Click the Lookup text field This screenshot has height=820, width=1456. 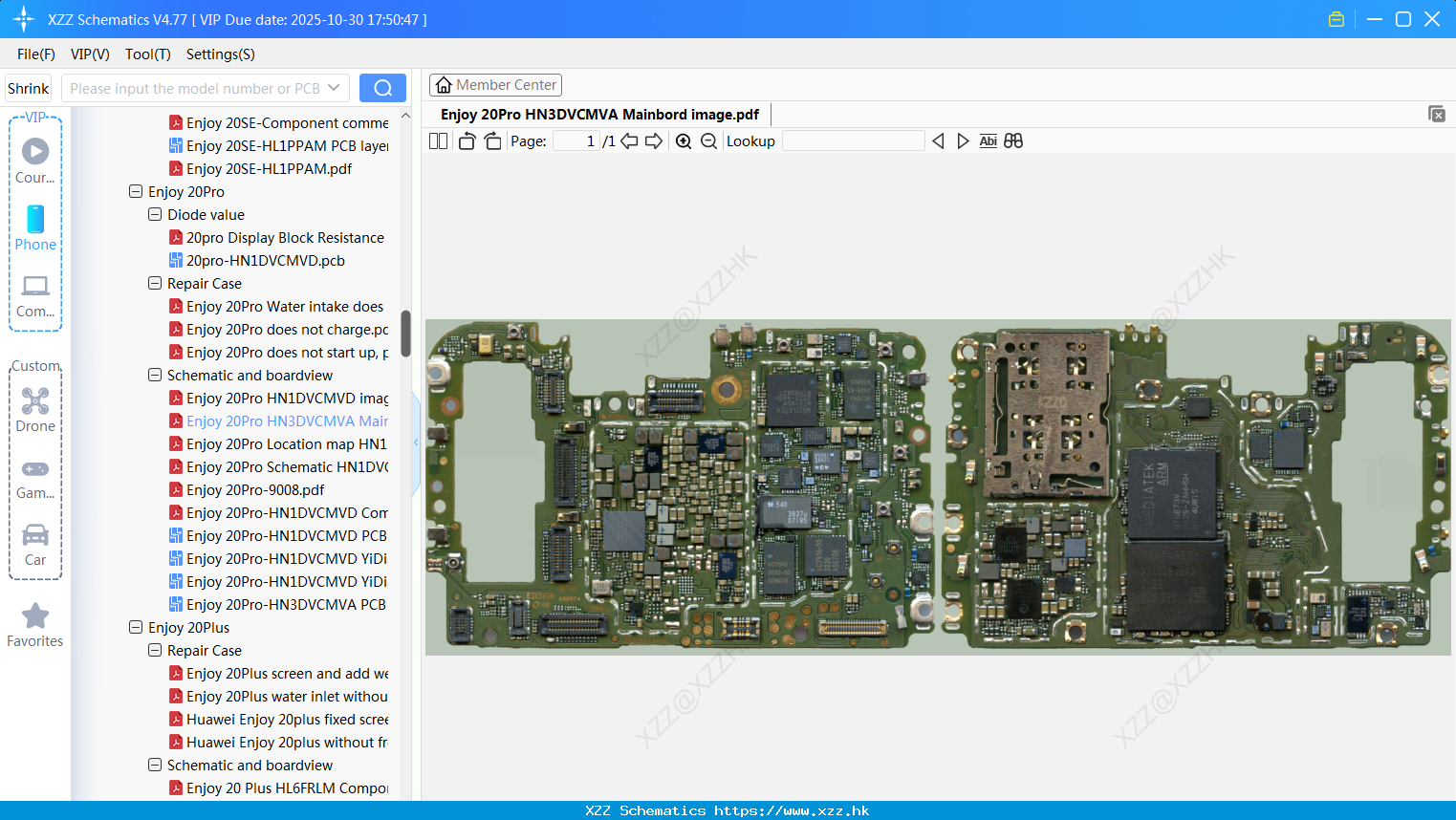coord(854,140)
